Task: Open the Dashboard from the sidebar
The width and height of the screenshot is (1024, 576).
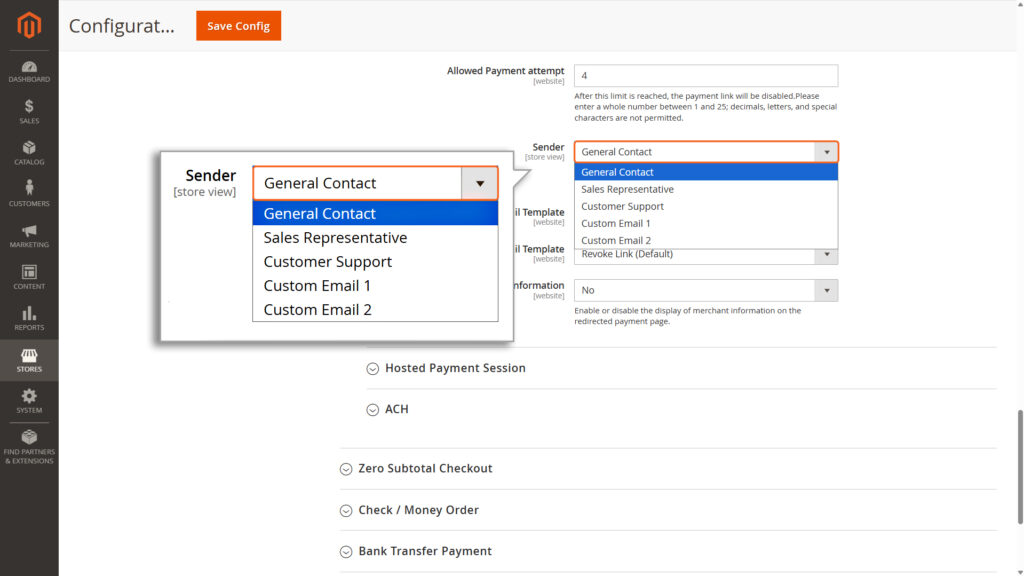Action: click(29, 70)
